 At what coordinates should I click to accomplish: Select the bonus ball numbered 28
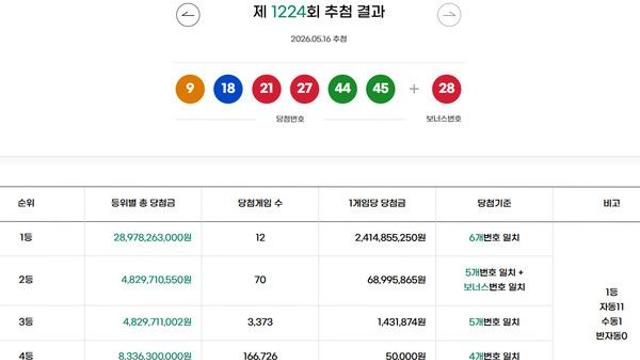pyautogui.click(x=447, y=89)
